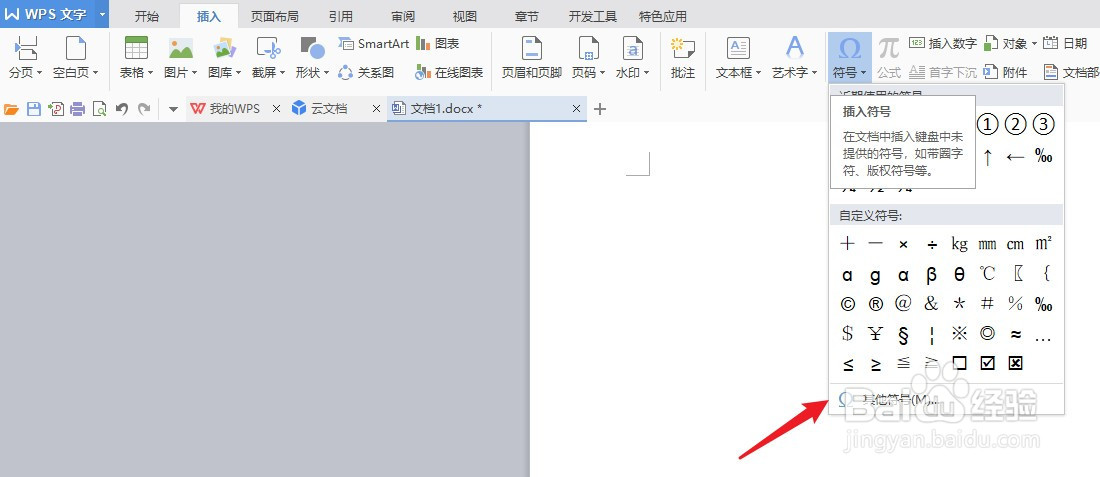This screenshot has width=1100, height=477.
Task: Add a new document tab with plus
Action: (600, 109)
